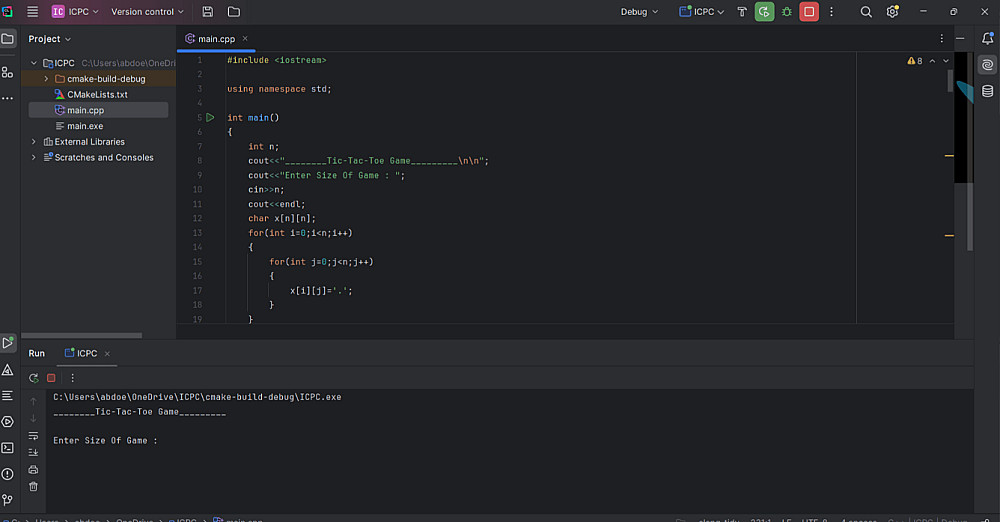Toggle the Project tool window sidebar button
Screen dimensions: 1000x522
8,39
